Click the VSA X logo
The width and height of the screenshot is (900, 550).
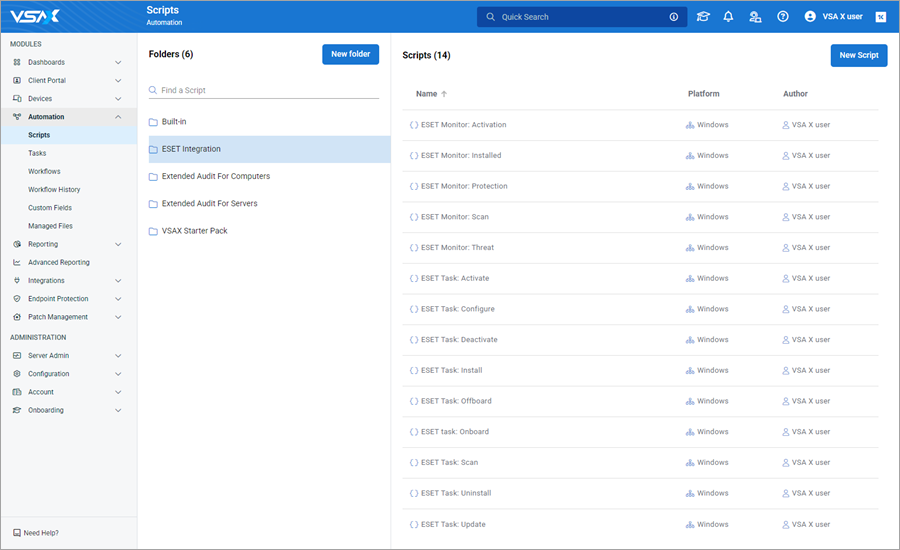[35, 16]
